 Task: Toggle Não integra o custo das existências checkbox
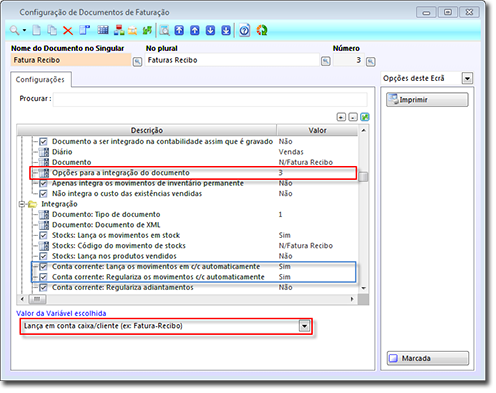[43, 194]
